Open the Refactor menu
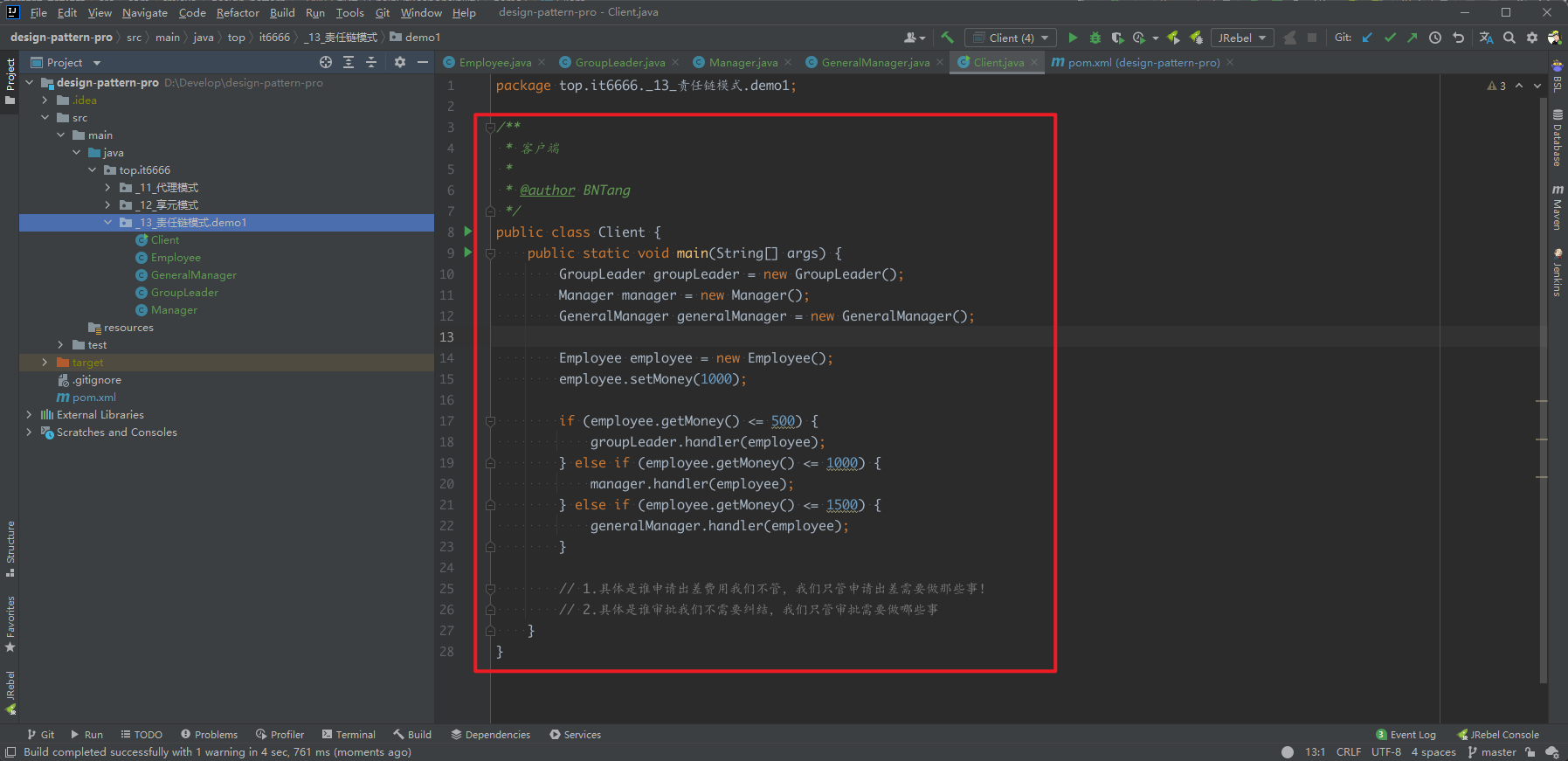Image resolution: width=1568 pixels, height=761 pixels. [x=238, y=12]
